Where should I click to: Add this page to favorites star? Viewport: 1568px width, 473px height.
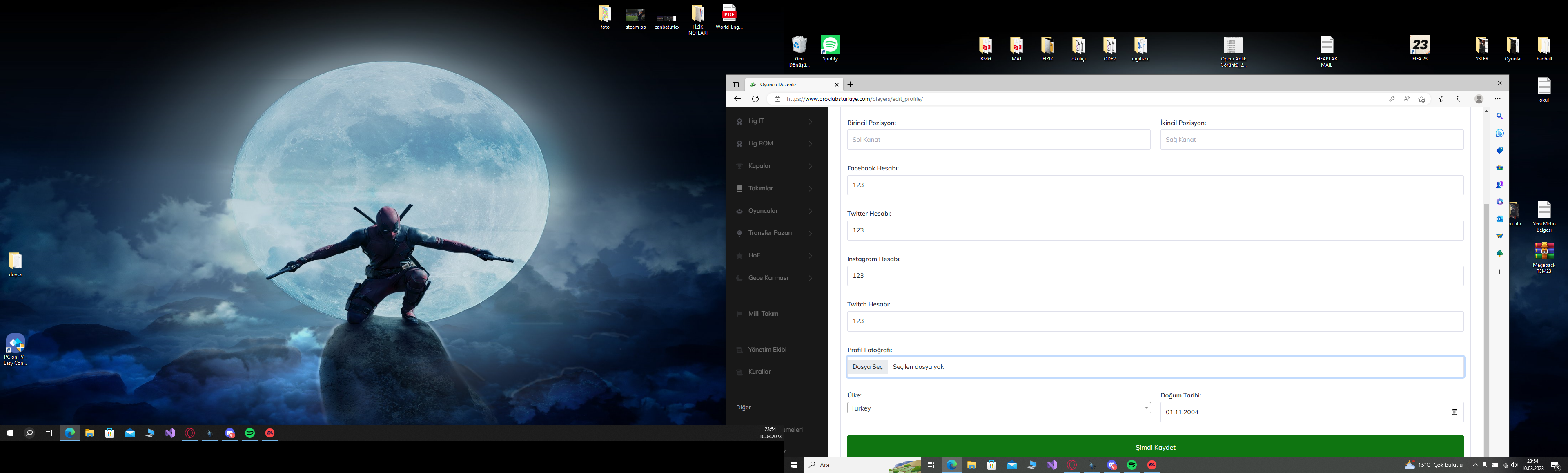click(1422, 98)
